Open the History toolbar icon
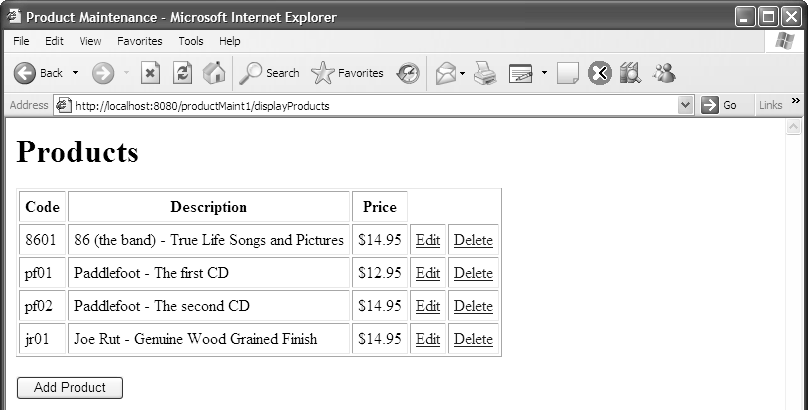Image resolution: width=808 pixels, height=410 pixels. click(x=408, y=73)
